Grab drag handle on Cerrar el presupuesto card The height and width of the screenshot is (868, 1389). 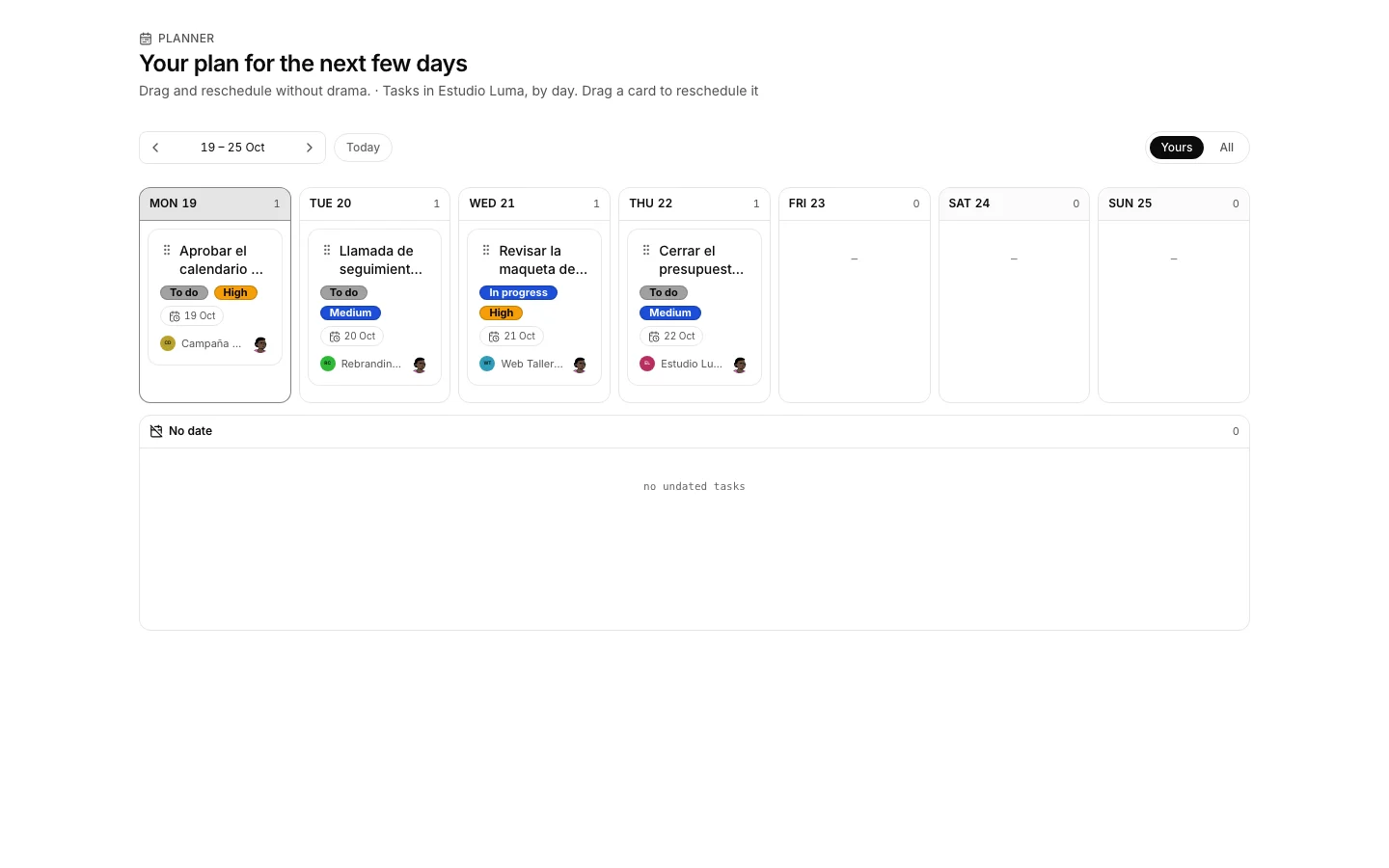(646, 250)
